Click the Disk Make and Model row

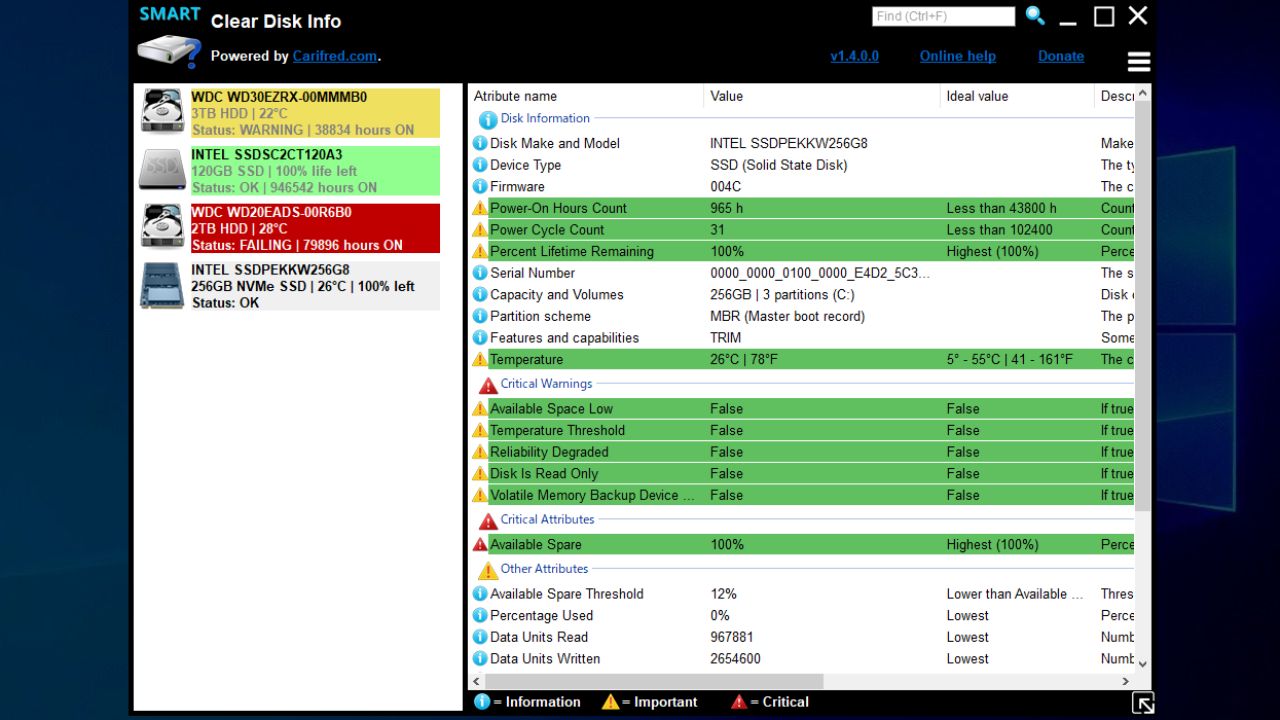click(802, 143)
